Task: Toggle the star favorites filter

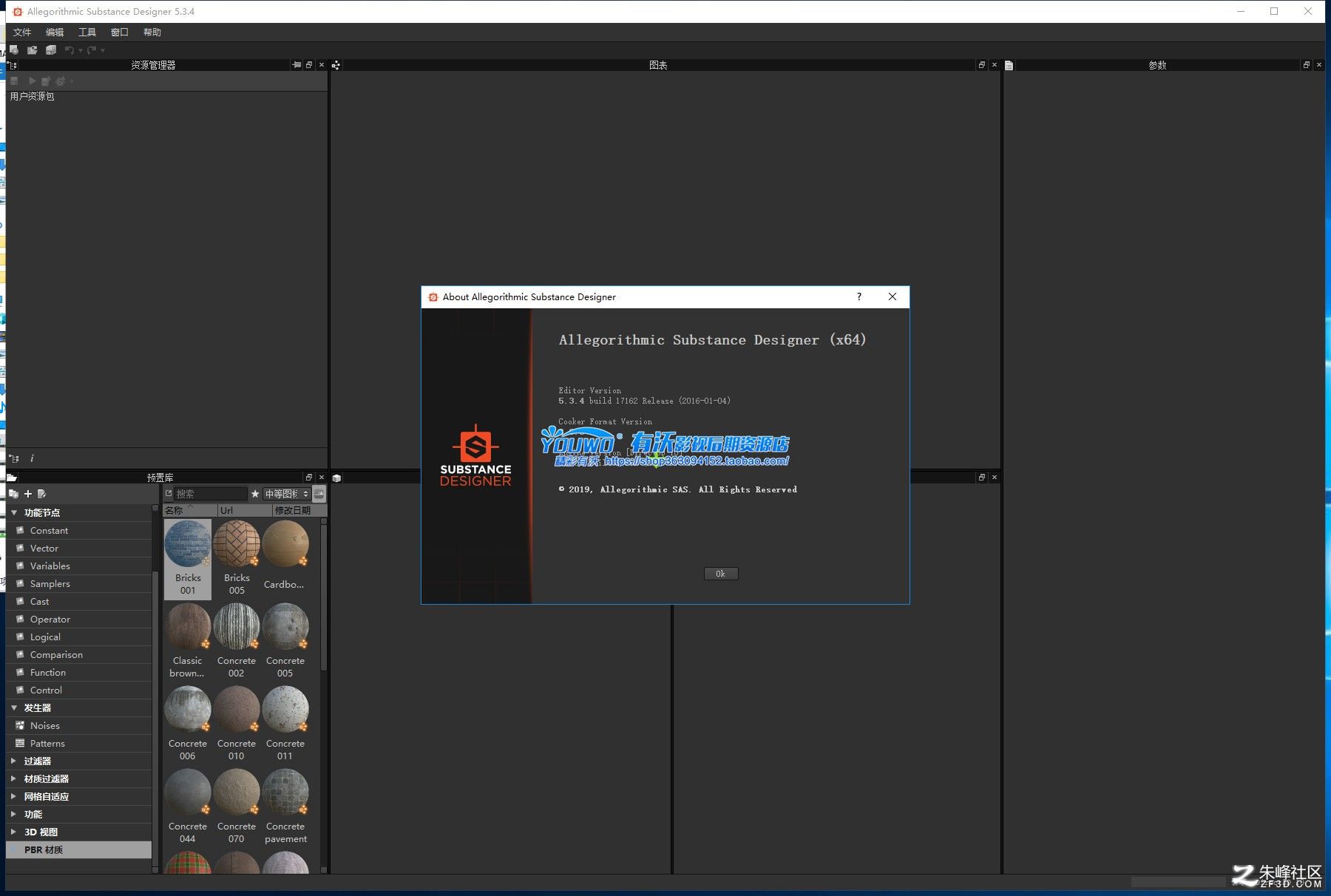Action: point(255,494)
